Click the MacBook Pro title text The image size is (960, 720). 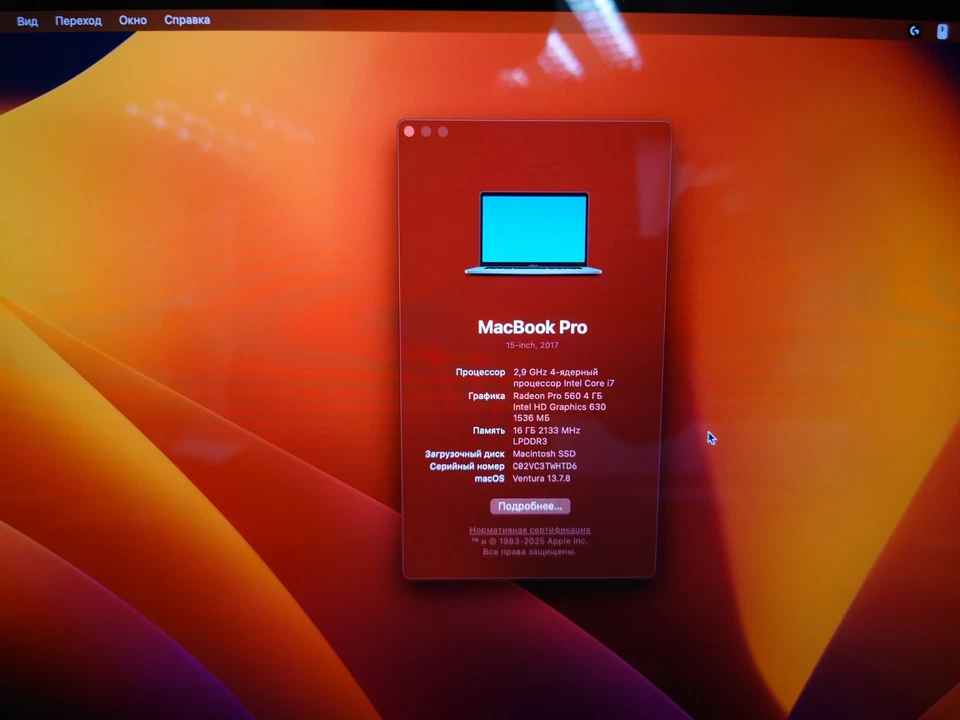point(533,327)
